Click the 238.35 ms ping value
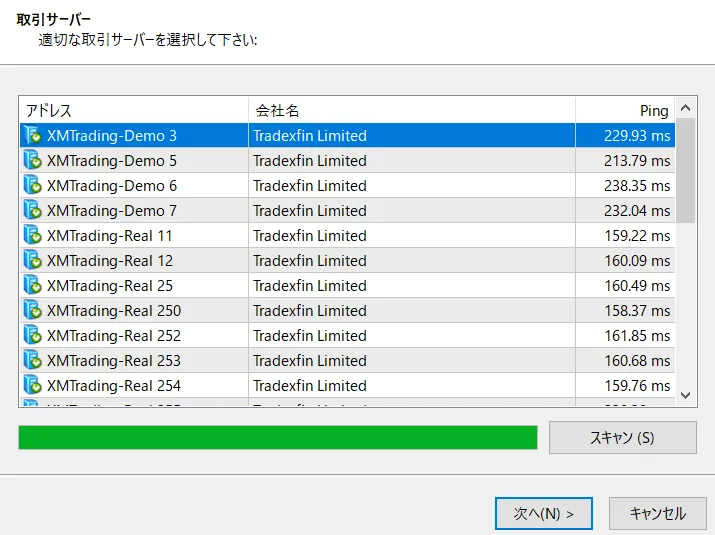 [x=637, y=186]
